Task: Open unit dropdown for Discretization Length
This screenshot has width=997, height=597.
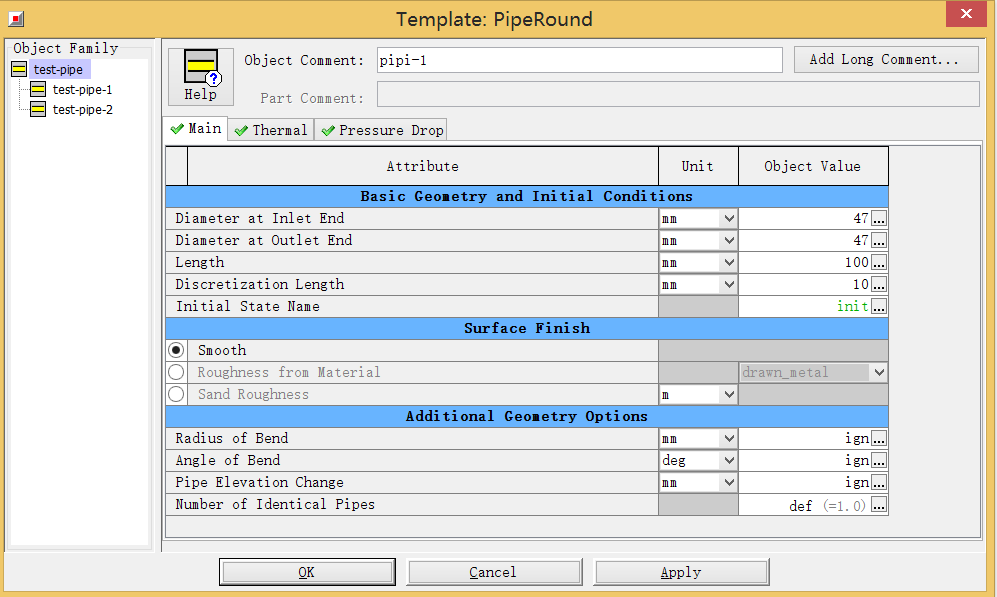Action: (698, 284)
